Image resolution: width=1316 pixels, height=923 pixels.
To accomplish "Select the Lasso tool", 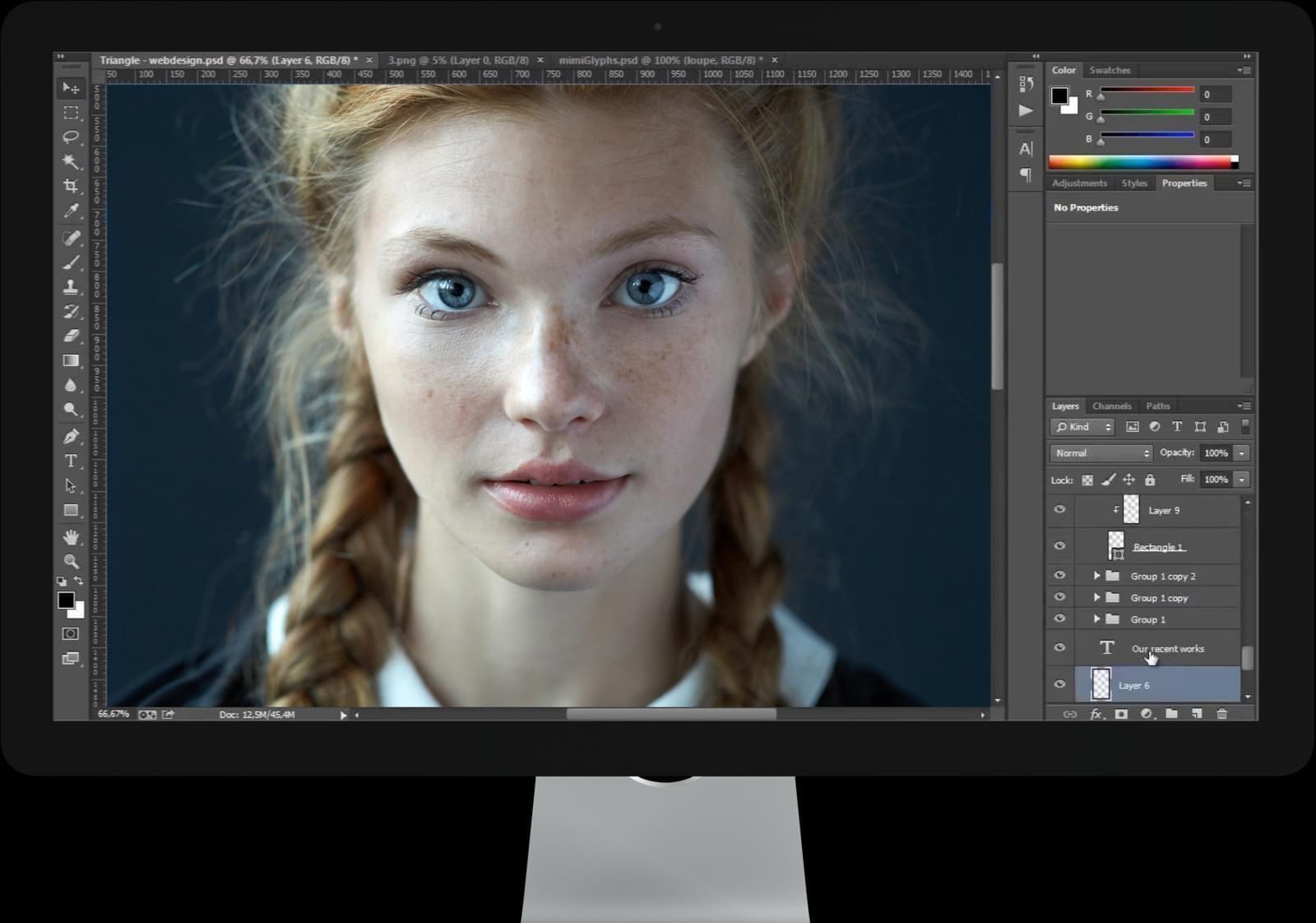I will click(x=71, y=137).
